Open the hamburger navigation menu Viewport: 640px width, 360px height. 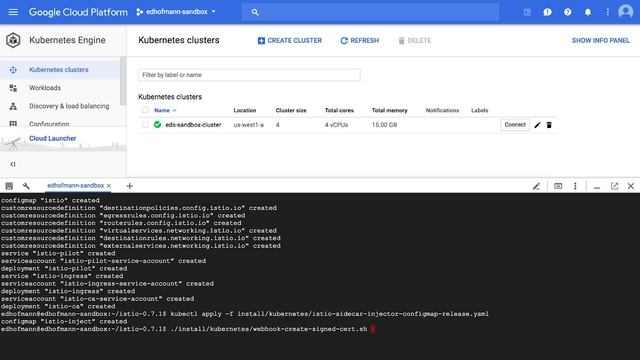[13, 12]
